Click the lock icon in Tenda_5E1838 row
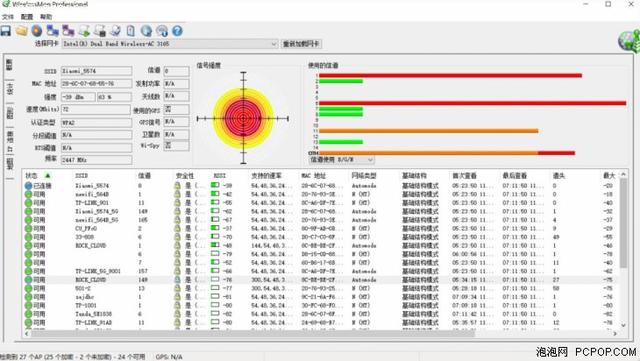The width and height of the screenshot is (640, 361). (x=177, y=314)
